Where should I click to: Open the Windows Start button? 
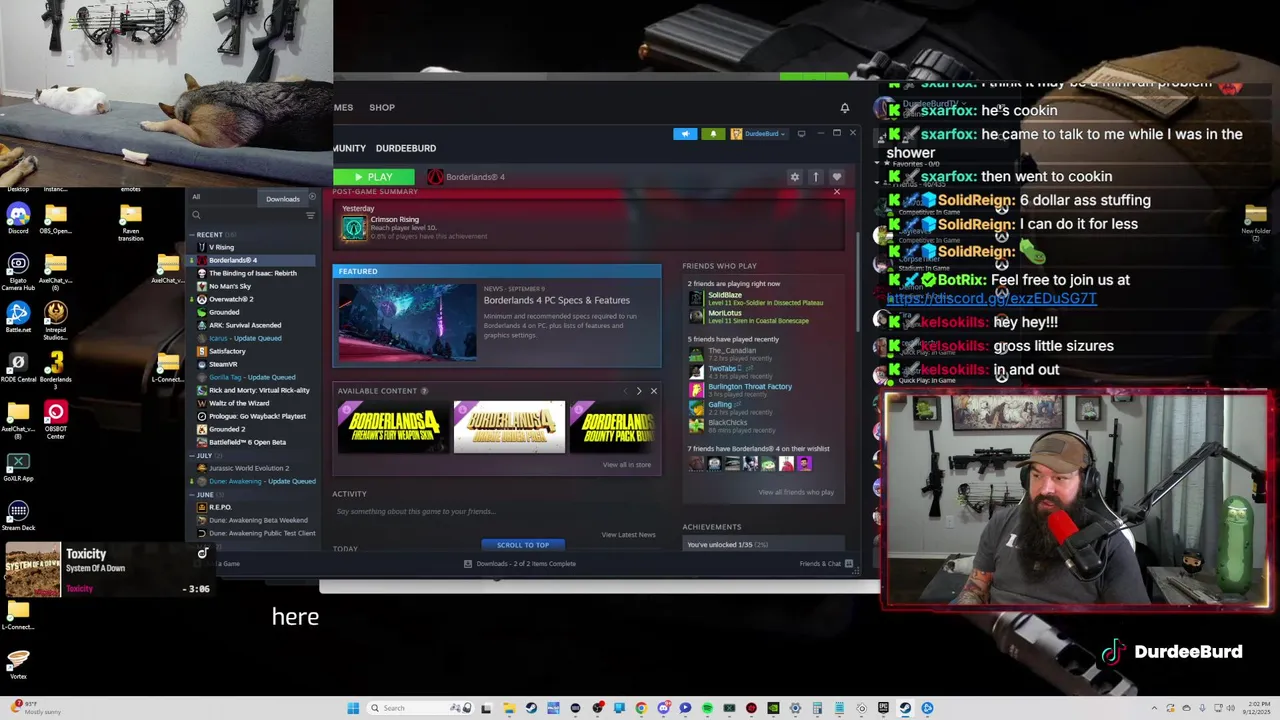pos(353,708)
